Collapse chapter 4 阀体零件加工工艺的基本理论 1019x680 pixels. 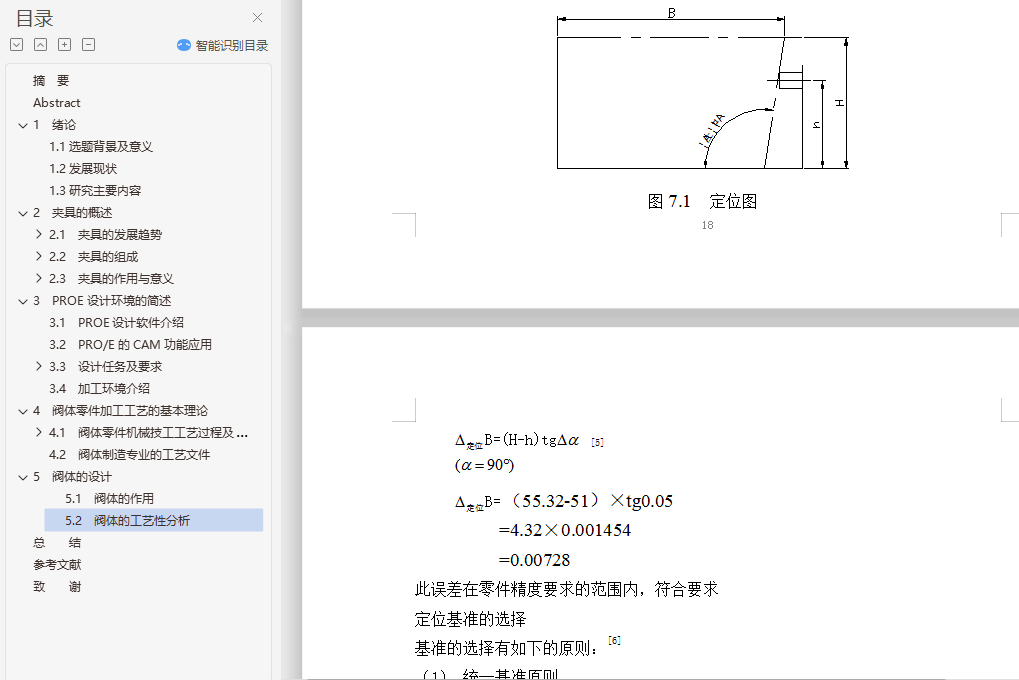23,411
